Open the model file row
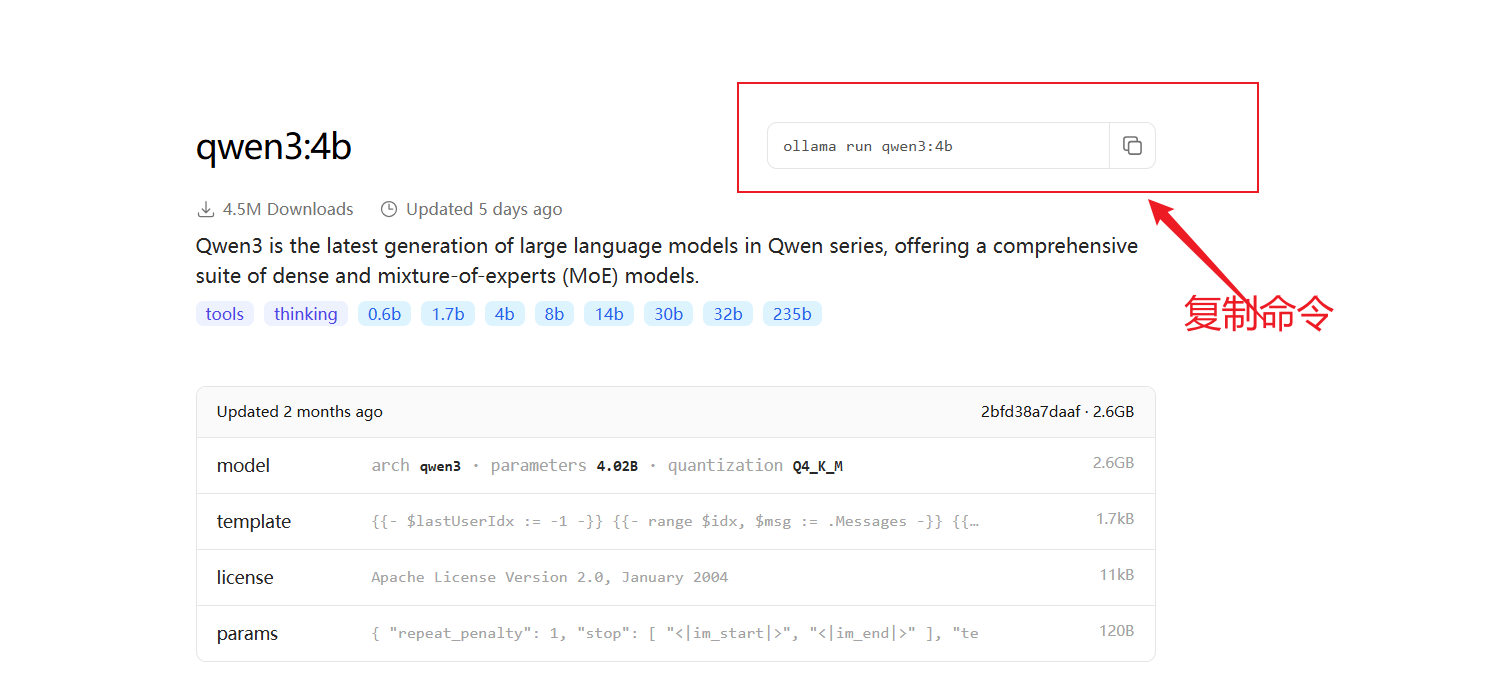The height and width of the screenshot is (699, 1498). 675,466
